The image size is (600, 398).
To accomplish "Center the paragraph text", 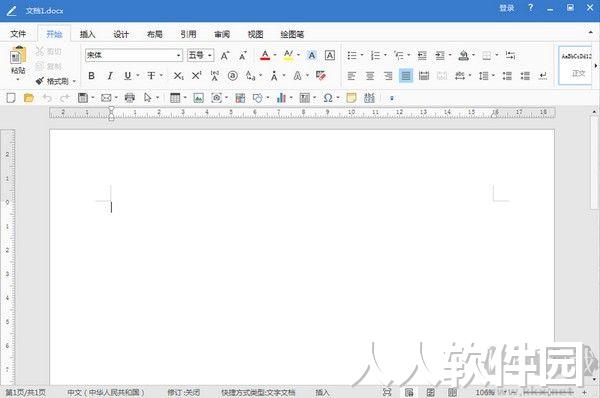I will pyautogui.click(x=370, y=76).
